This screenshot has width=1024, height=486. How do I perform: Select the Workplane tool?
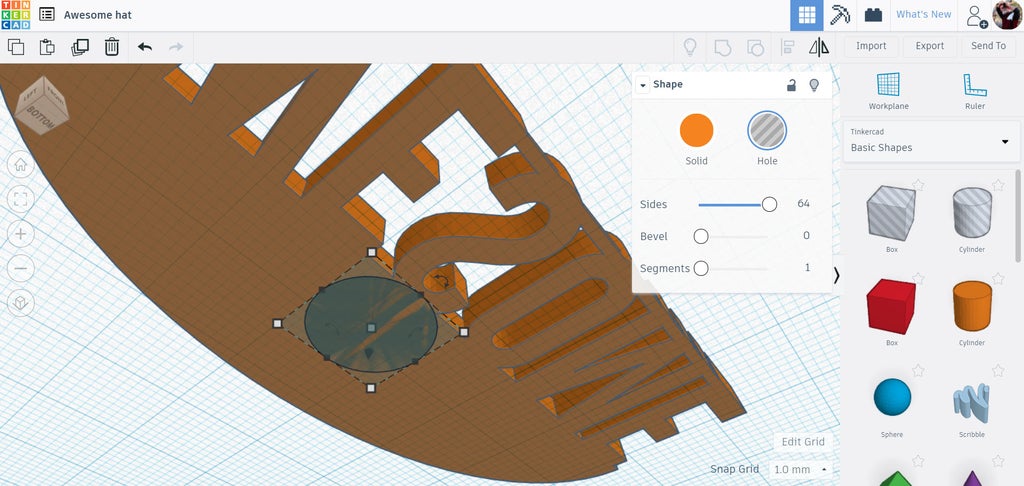click(888, 91)
